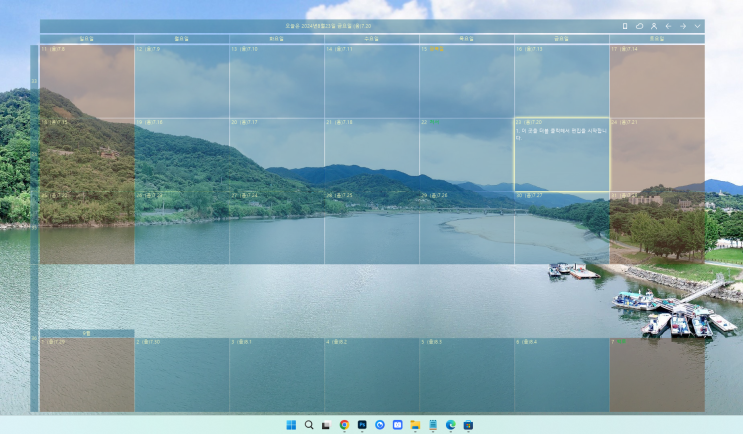Select the day cell for the 27th

pos(277,228)
